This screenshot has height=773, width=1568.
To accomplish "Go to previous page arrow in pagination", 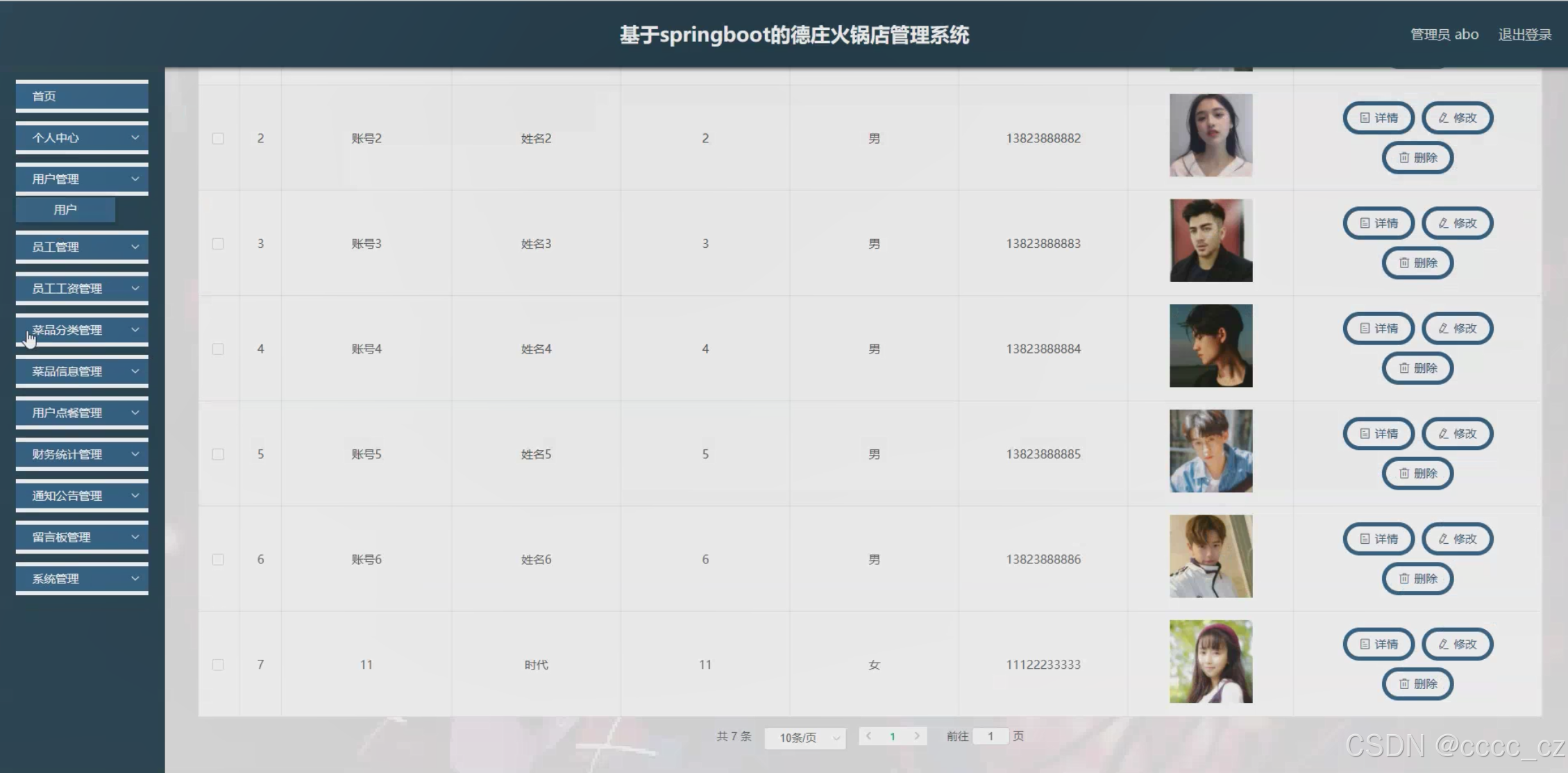I will pos(868,736).
